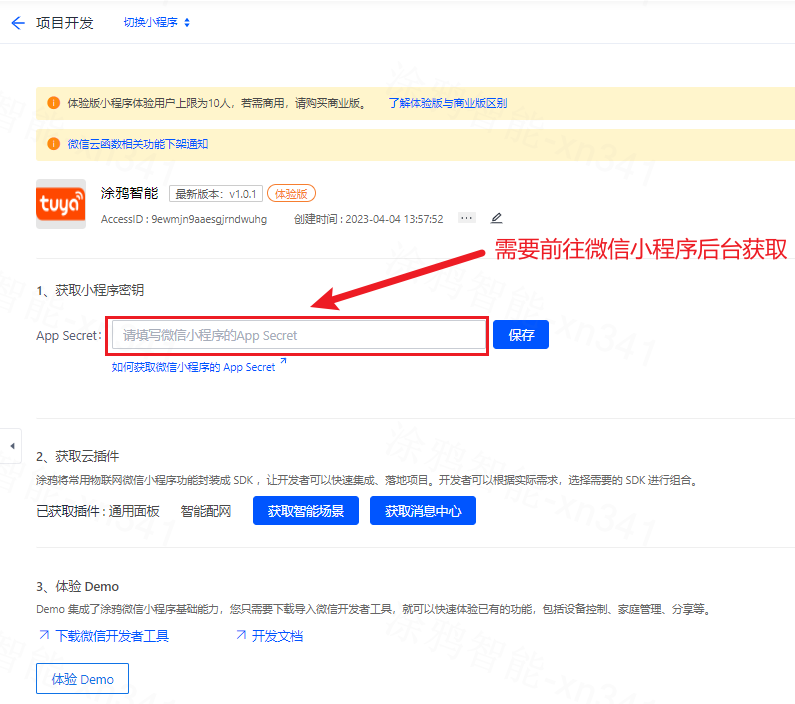Click the 获取消息中心 button
This screenshot has height=704, width=795.
pyautogui.click(x=423, y=510)
